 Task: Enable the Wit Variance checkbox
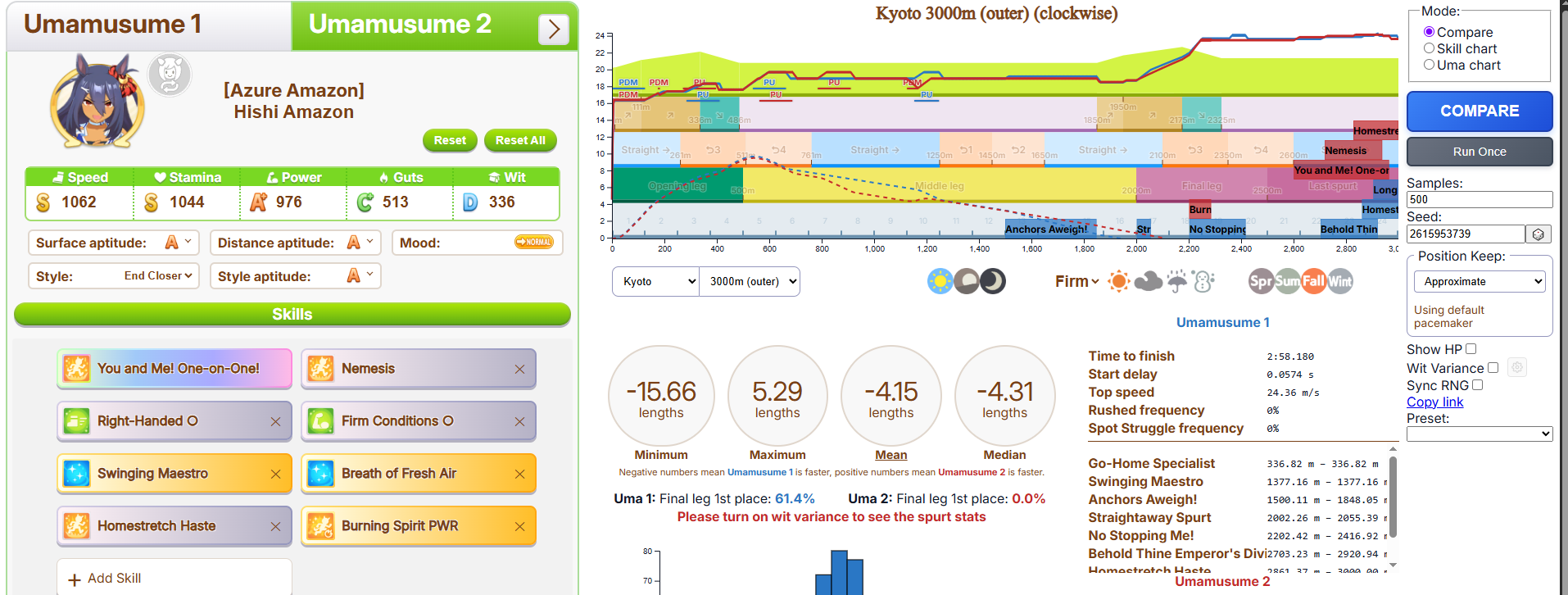[x=1493, y=368]
